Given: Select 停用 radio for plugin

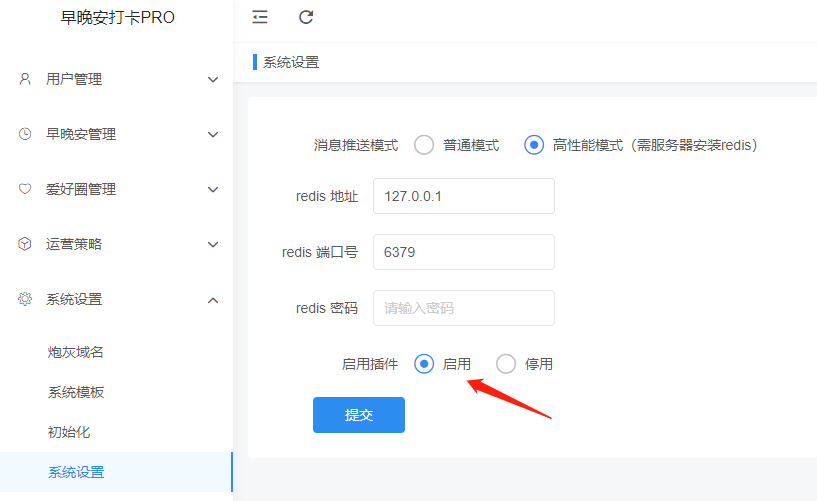Looking at the screenshot, I should click(x=505, y=364).
